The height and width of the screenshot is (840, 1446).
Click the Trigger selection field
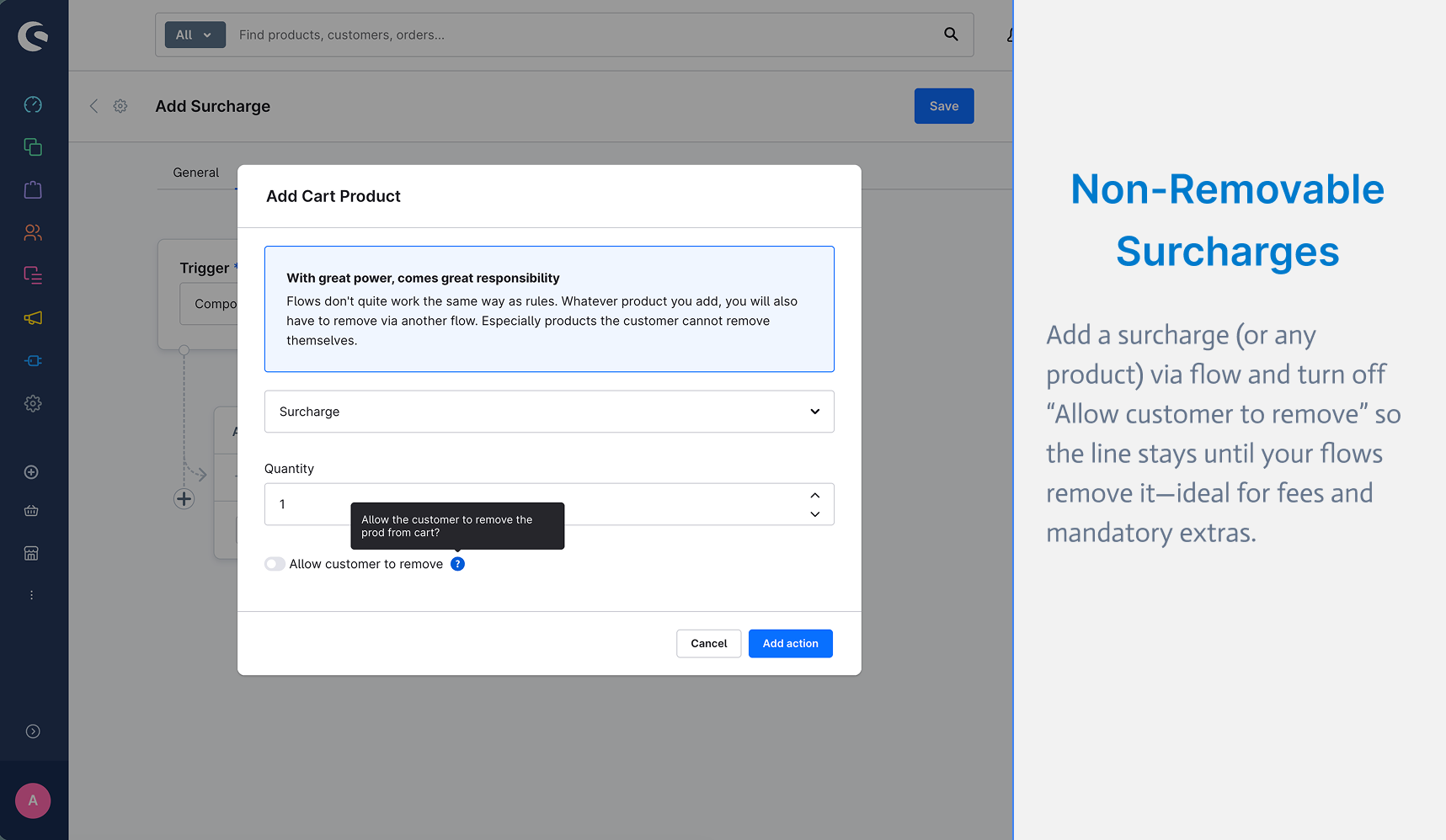pos(209,304)
